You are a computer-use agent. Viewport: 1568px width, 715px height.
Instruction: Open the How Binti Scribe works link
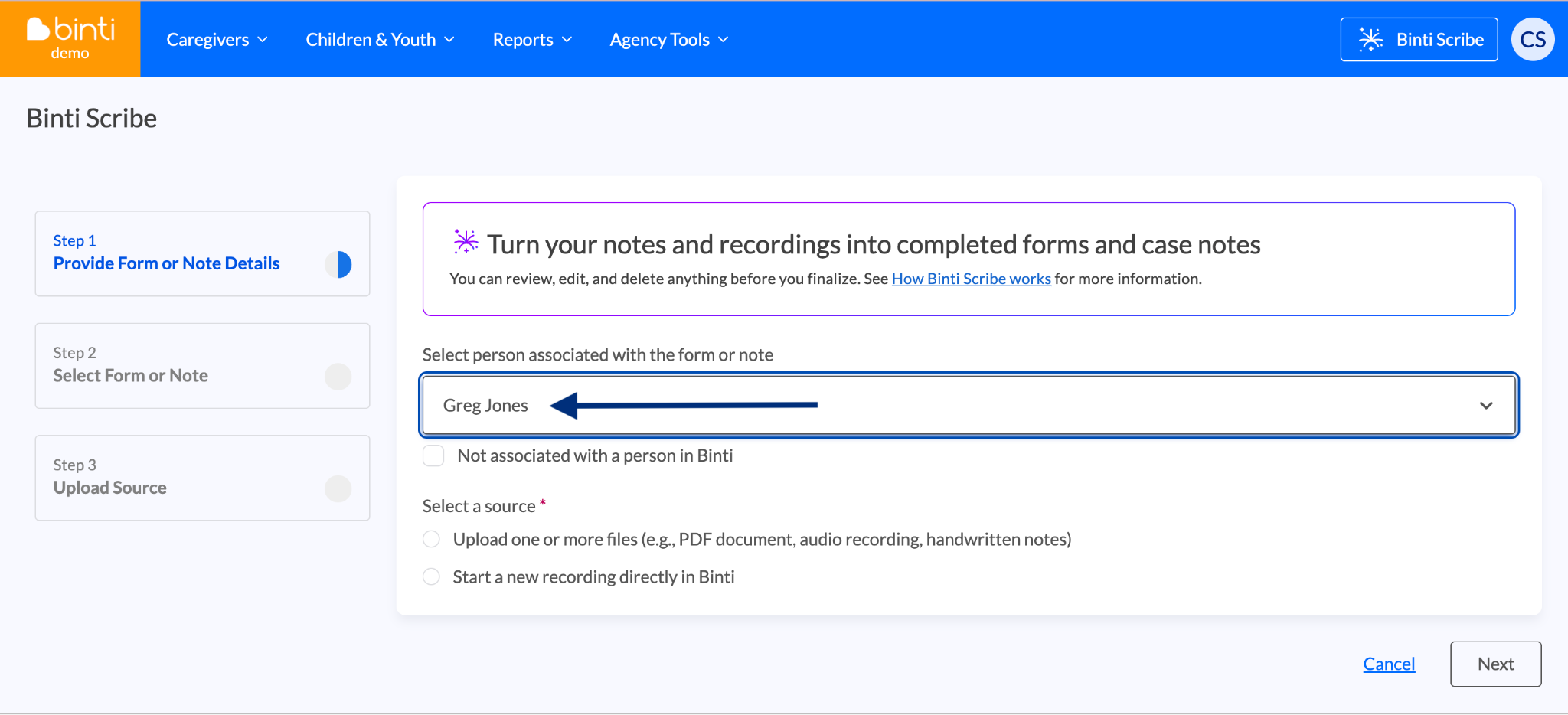tap(971, 279)
